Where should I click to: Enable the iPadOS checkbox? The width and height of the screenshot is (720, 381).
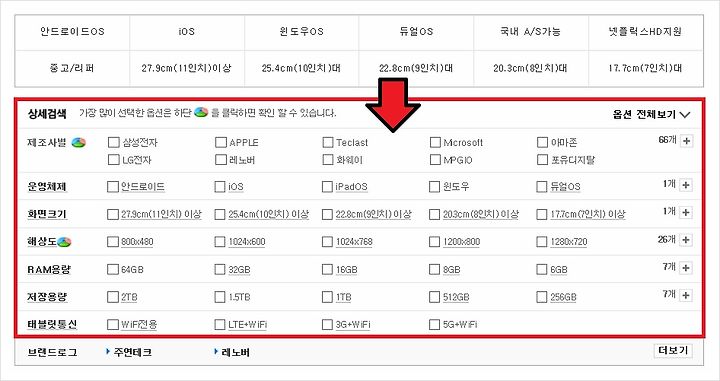[327, 187]
